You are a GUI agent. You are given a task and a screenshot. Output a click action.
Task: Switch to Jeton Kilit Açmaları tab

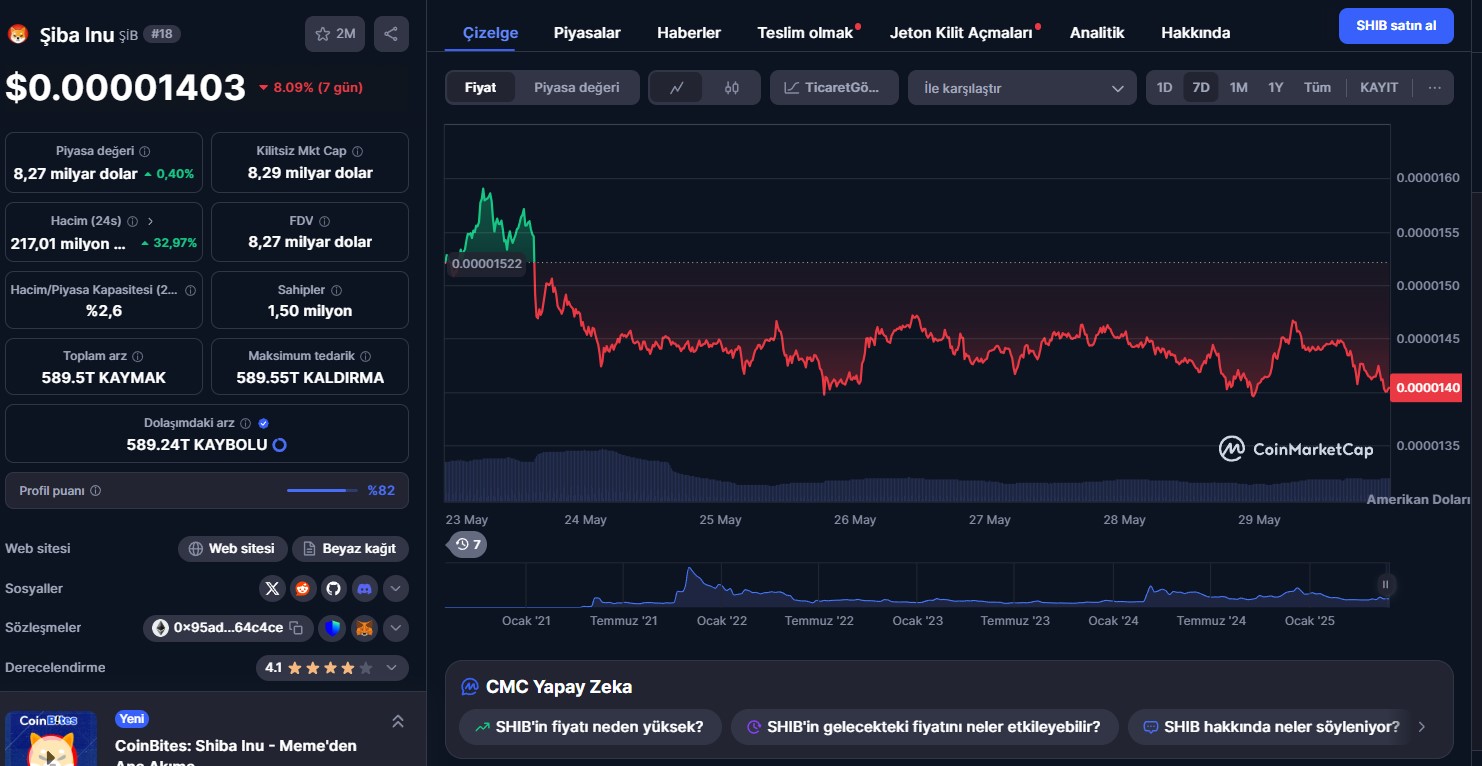coord(962,33)
